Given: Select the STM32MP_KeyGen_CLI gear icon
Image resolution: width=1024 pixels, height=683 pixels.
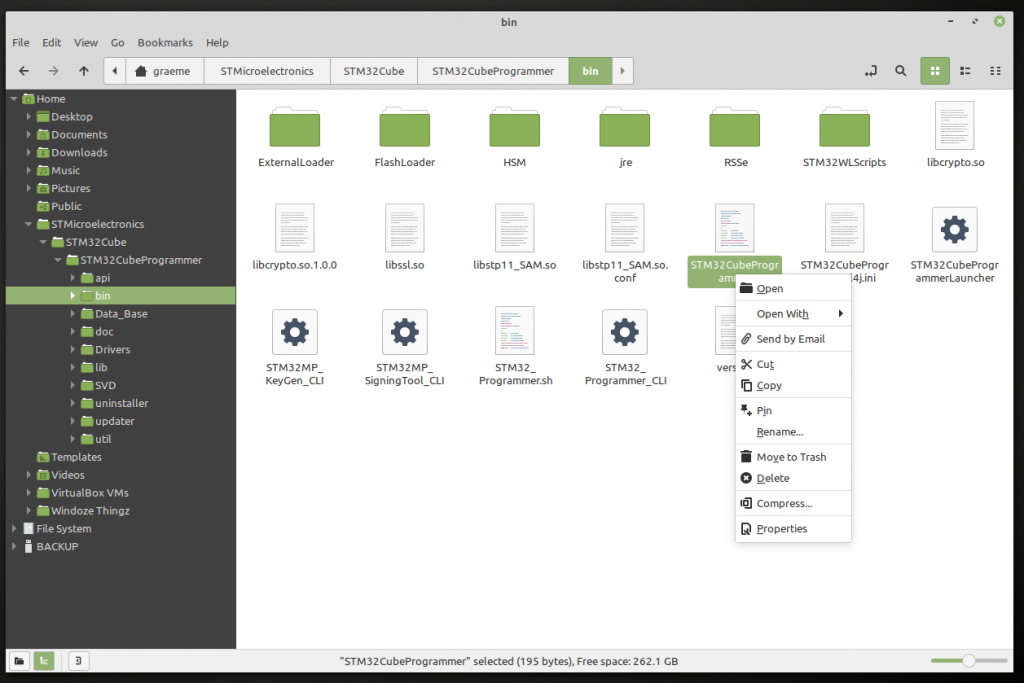Looking at the screenshot, I should [294, 331].
